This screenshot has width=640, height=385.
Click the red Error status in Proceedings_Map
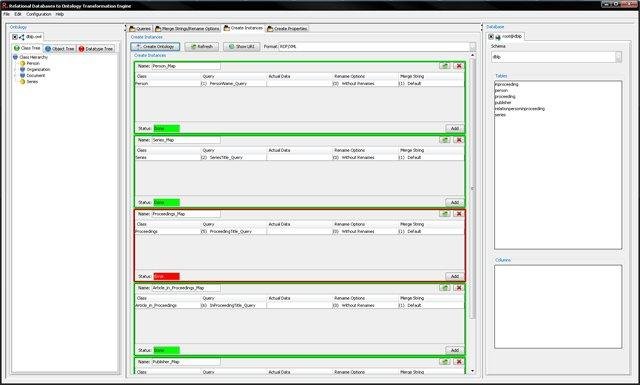point(167,276)
